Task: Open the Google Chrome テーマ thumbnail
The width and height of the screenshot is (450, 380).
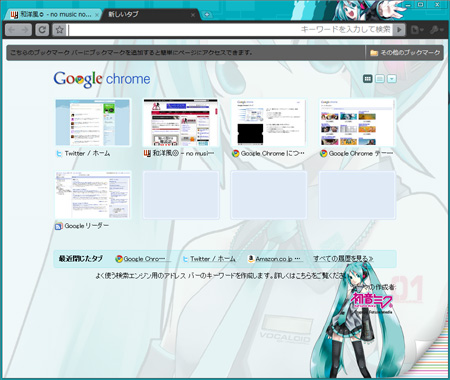Action: 357,122
